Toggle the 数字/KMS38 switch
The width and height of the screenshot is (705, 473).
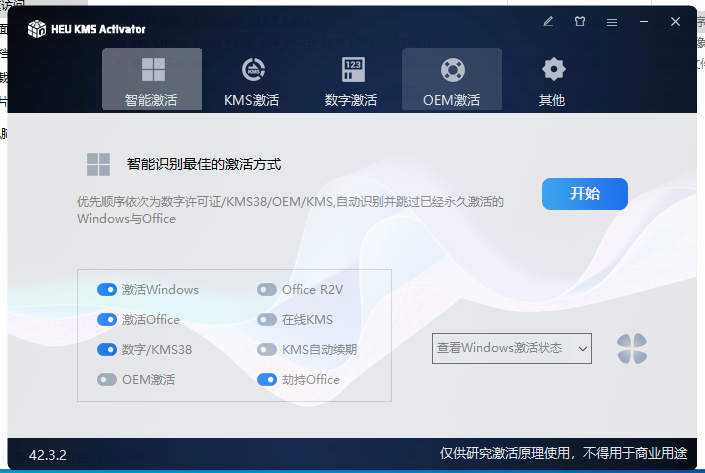107,350
